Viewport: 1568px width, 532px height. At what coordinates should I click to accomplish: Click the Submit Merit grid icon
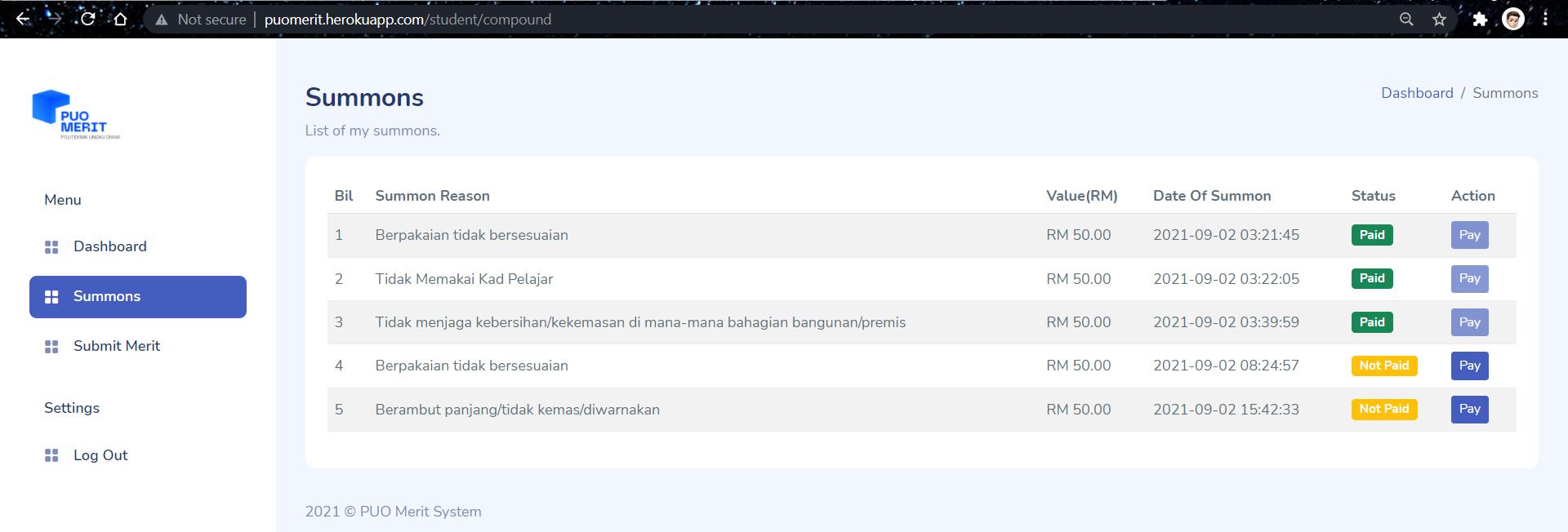pos(51,347)
